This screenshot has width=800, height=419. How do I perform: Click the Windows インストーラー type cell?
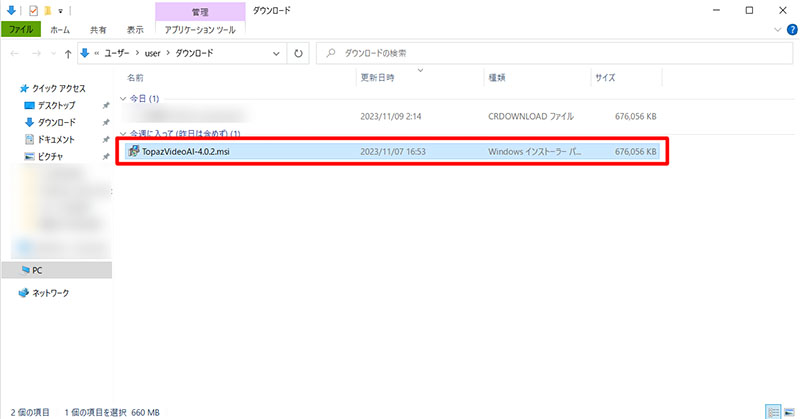pos(534,152)
